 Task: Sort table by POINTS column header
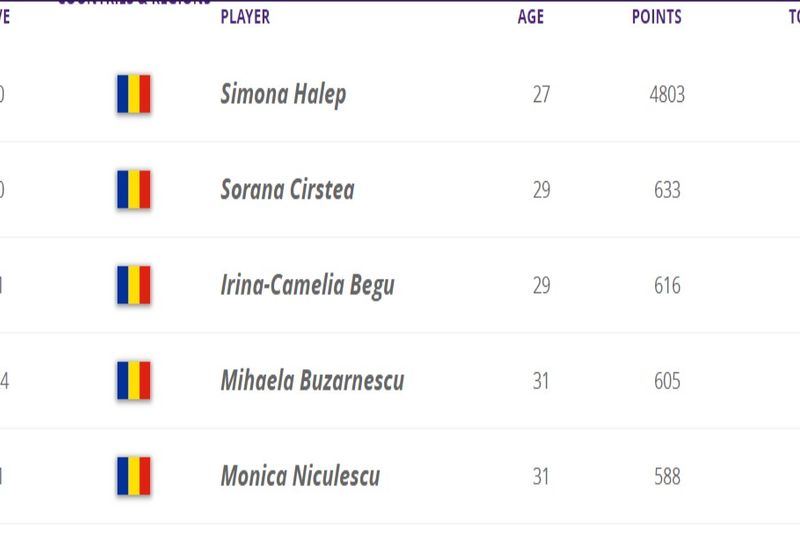coord(657,17)
